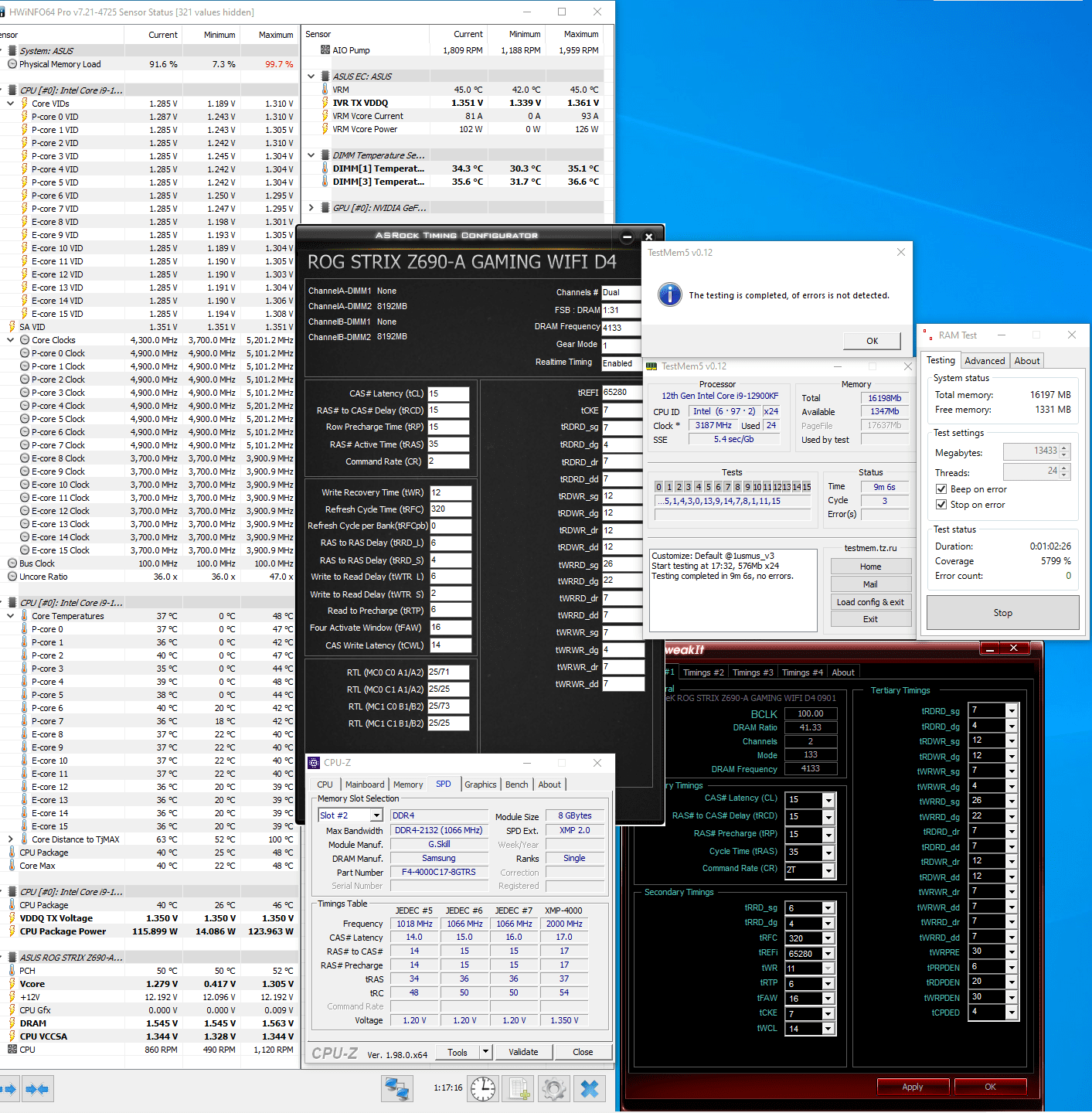
Task: Minimize the MemTweakIt window with red button
Action: click(x=990, y=648)
